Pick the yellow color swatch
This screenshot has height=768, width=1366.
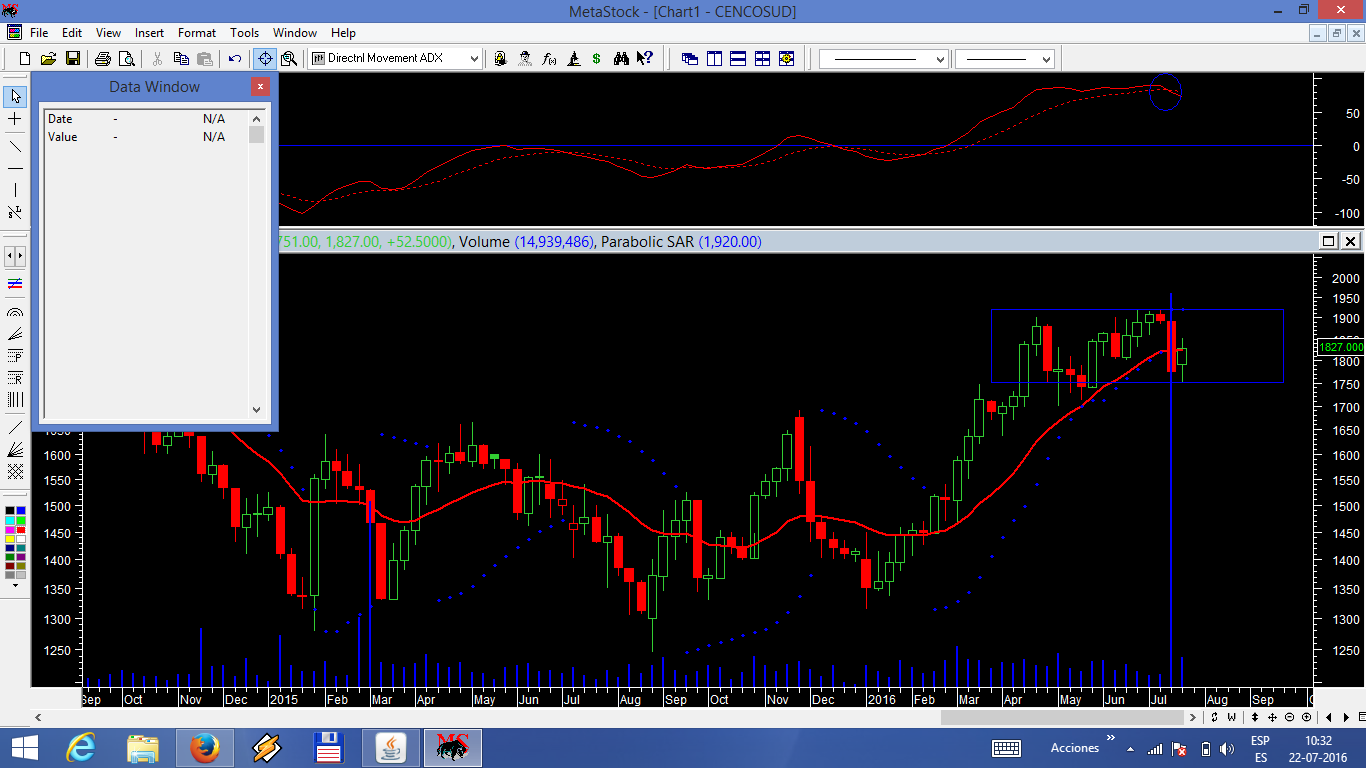[10, 539]
